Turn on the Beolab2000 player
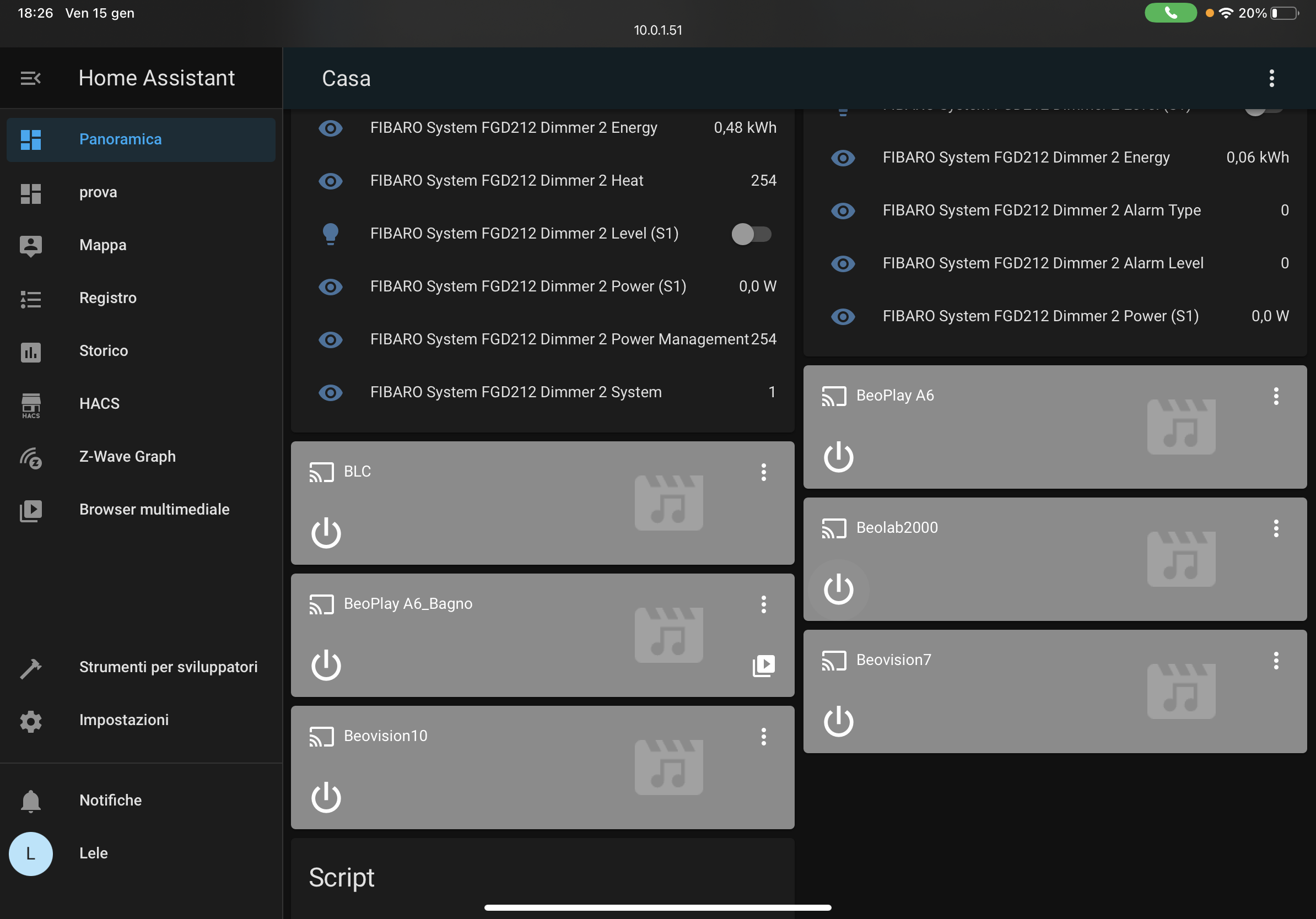1316x919 pixels. tap(838, 589)
